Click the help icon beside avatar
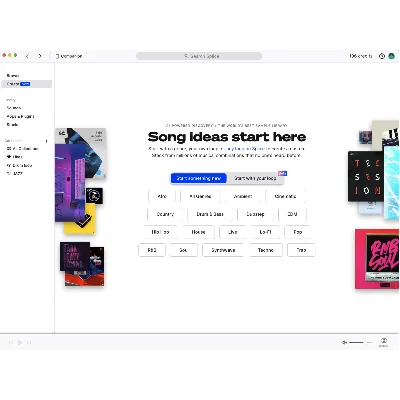The image size is (400, 400). [x=382, y=56]
